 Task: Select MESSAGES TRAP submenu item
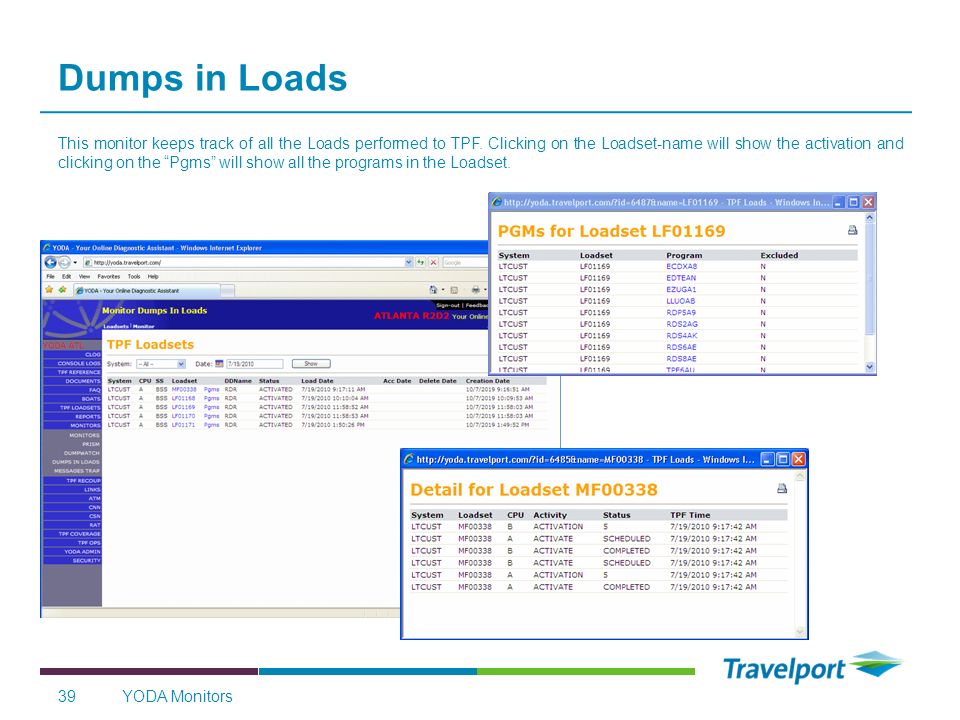pyautogui.click(x=77, y=471)
